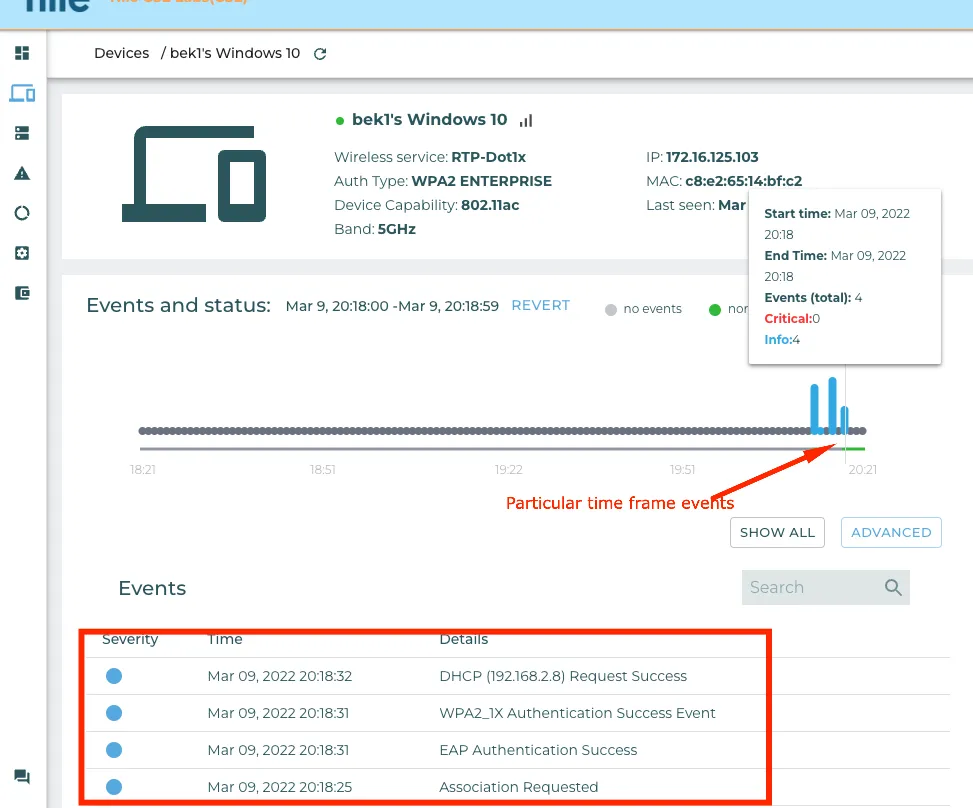The width and height of the screenshot is (973, 808).
Task: Click the large device illustration
Action: tap(194, 174)
